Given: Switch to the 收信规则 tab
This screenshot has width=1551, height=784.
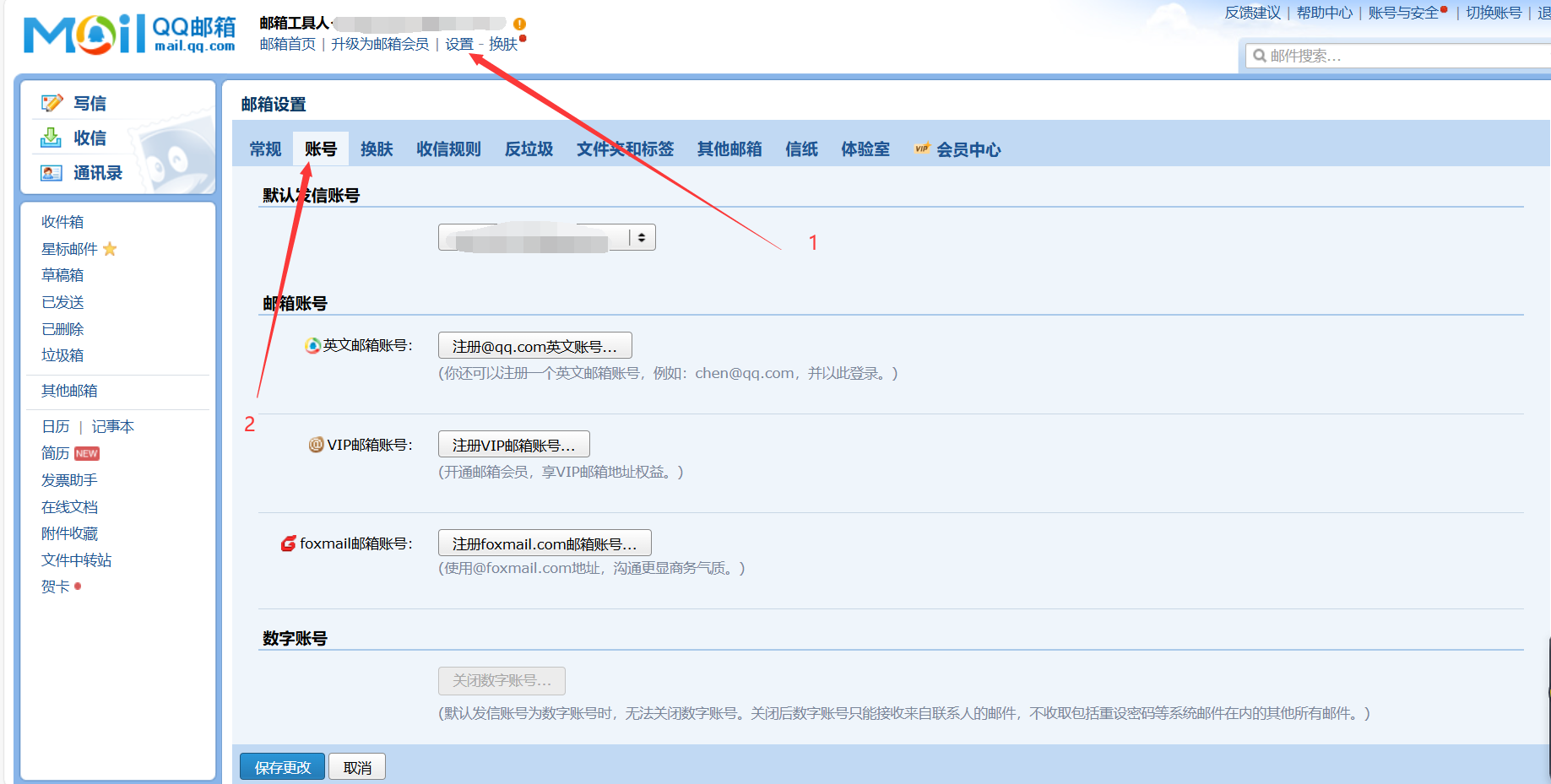Looking at the screenshot, I should coord(447,149).
